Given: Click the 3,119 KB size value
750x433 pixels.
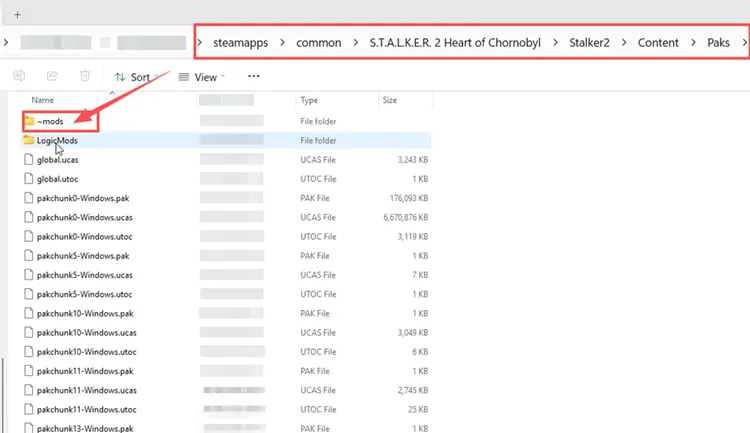Looking at the screenshot, I should (x=413, y=236).
